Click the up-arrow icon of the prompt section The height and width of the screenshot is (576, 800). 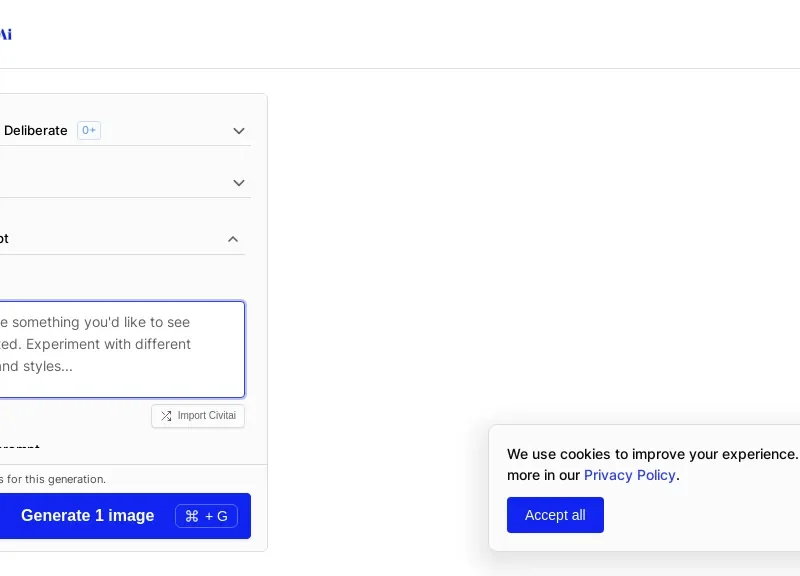tap(233, 239)
